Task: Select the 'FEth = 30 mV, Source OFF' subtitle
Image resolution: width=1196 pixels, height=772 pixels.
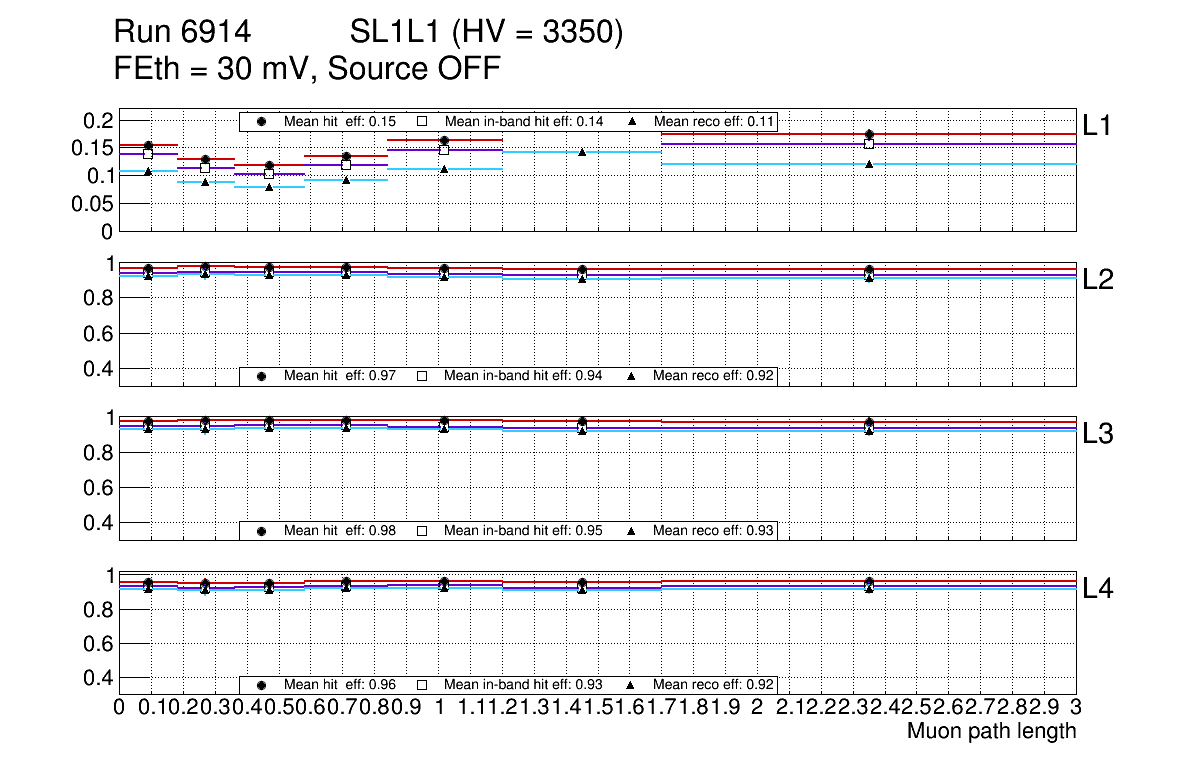Action: pyautogui.click(x=307, y=68)
